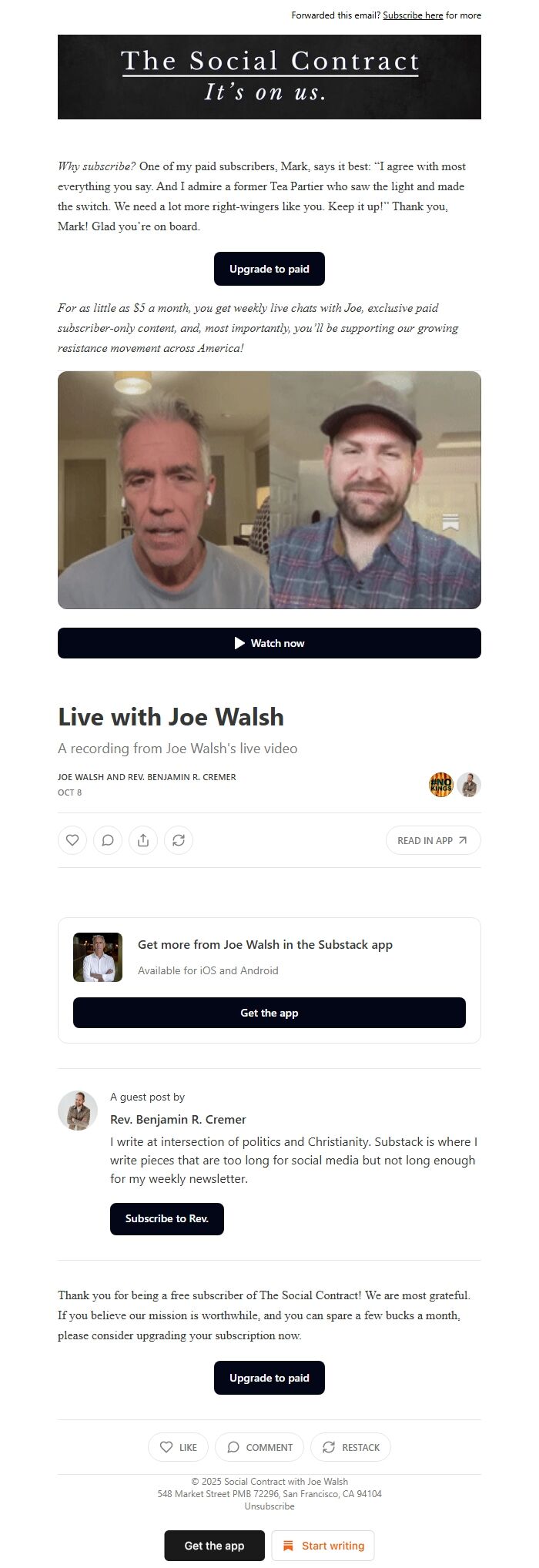Click the No Kings author avatar
This screenshot has height=1568, width=539.
point(441,785)
